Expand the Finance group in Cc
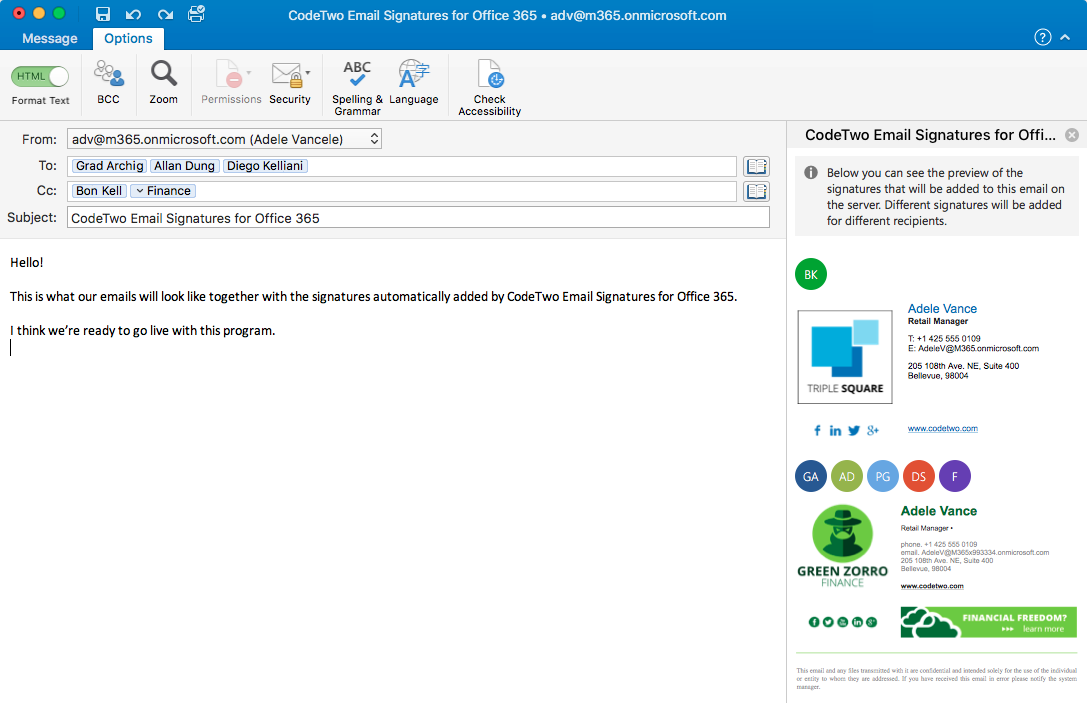Screen dimensions: 1087x703 [x=139, y=191]
